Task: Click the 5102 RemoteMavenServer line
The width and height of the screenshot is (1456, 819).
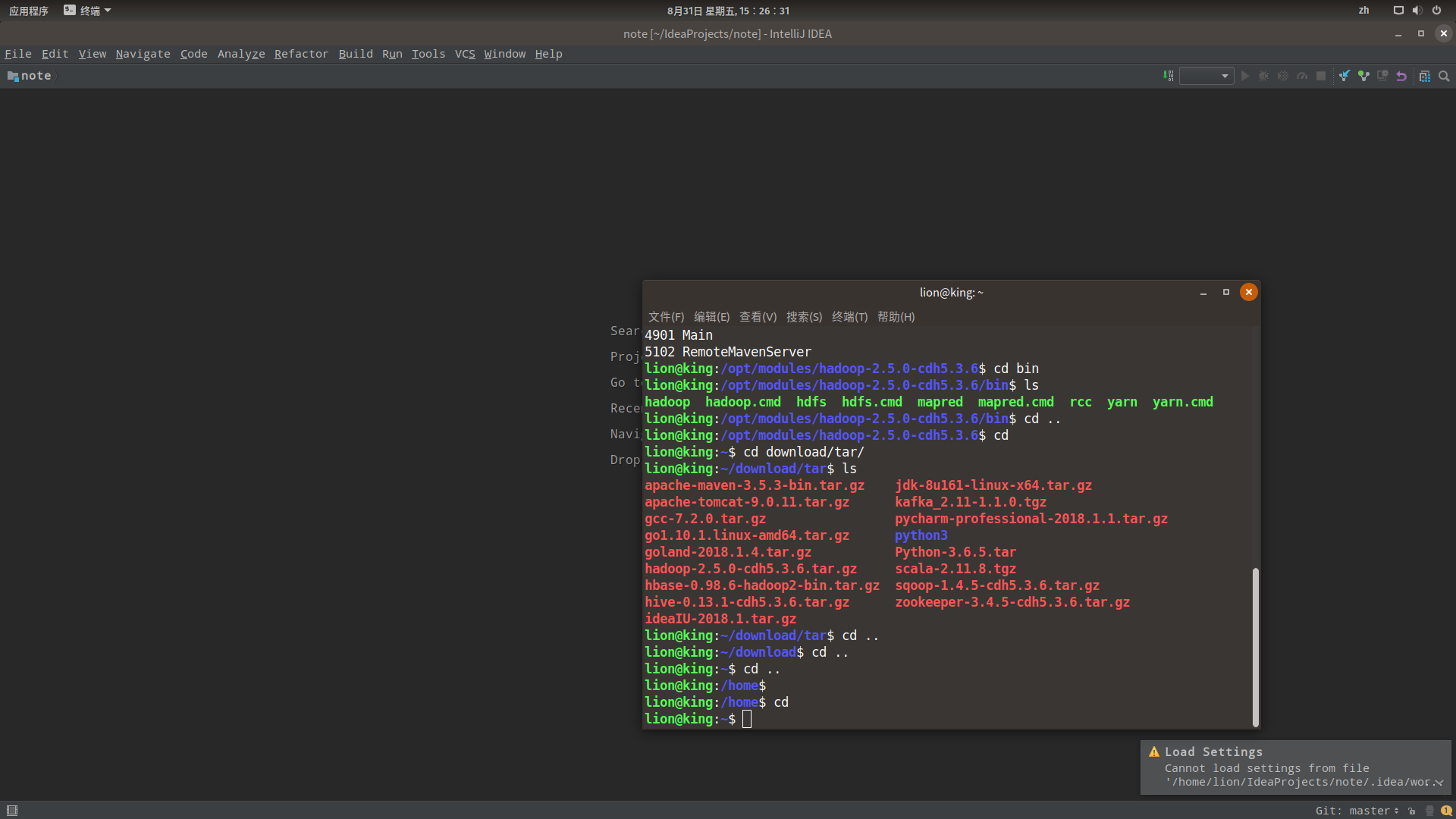Action: (728, 352)
